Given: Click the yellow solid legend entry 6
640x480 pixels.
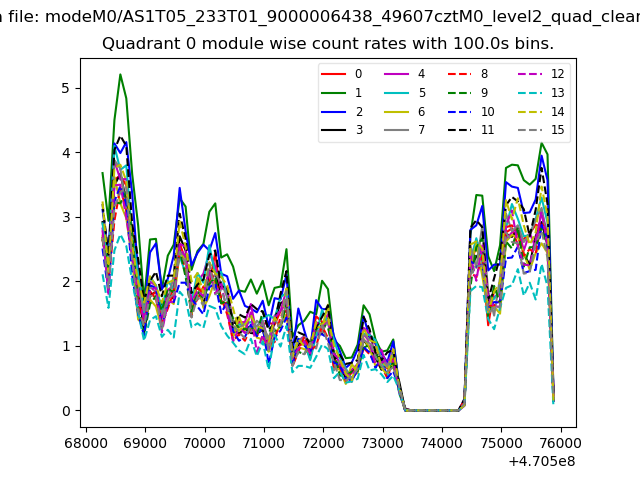Looking at the screenshot, I should tap(405, 112).
